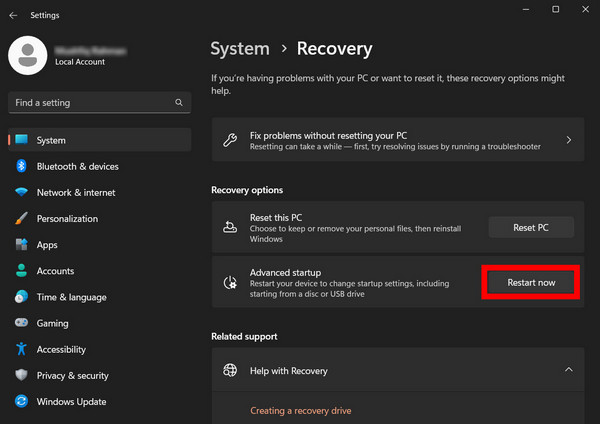Open Fix problems chevron arrow
This screenshot has height=424, width=600.
click(569, 140)
